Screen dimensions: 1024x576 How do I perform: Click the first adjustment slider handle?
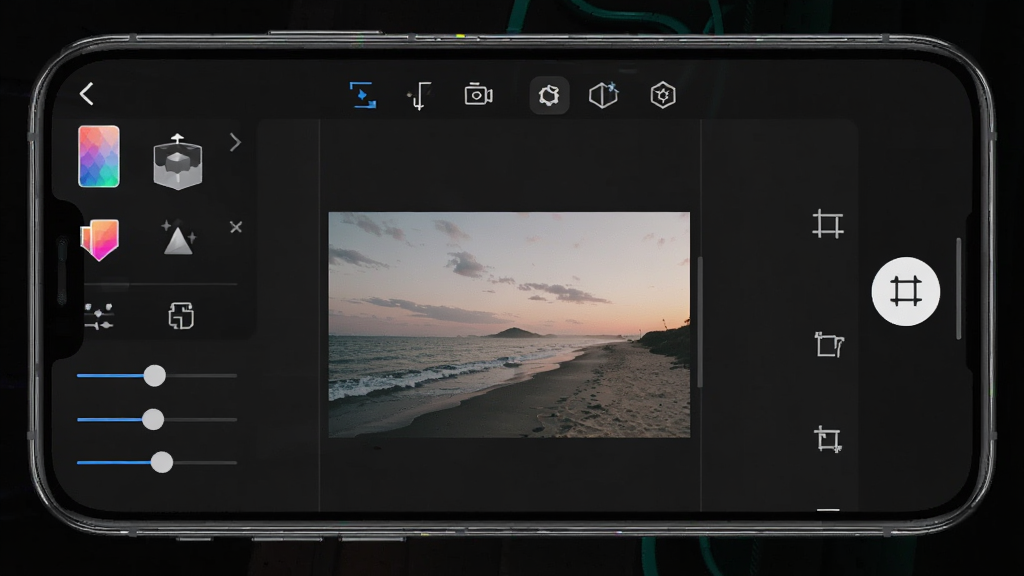click(155, 376)
